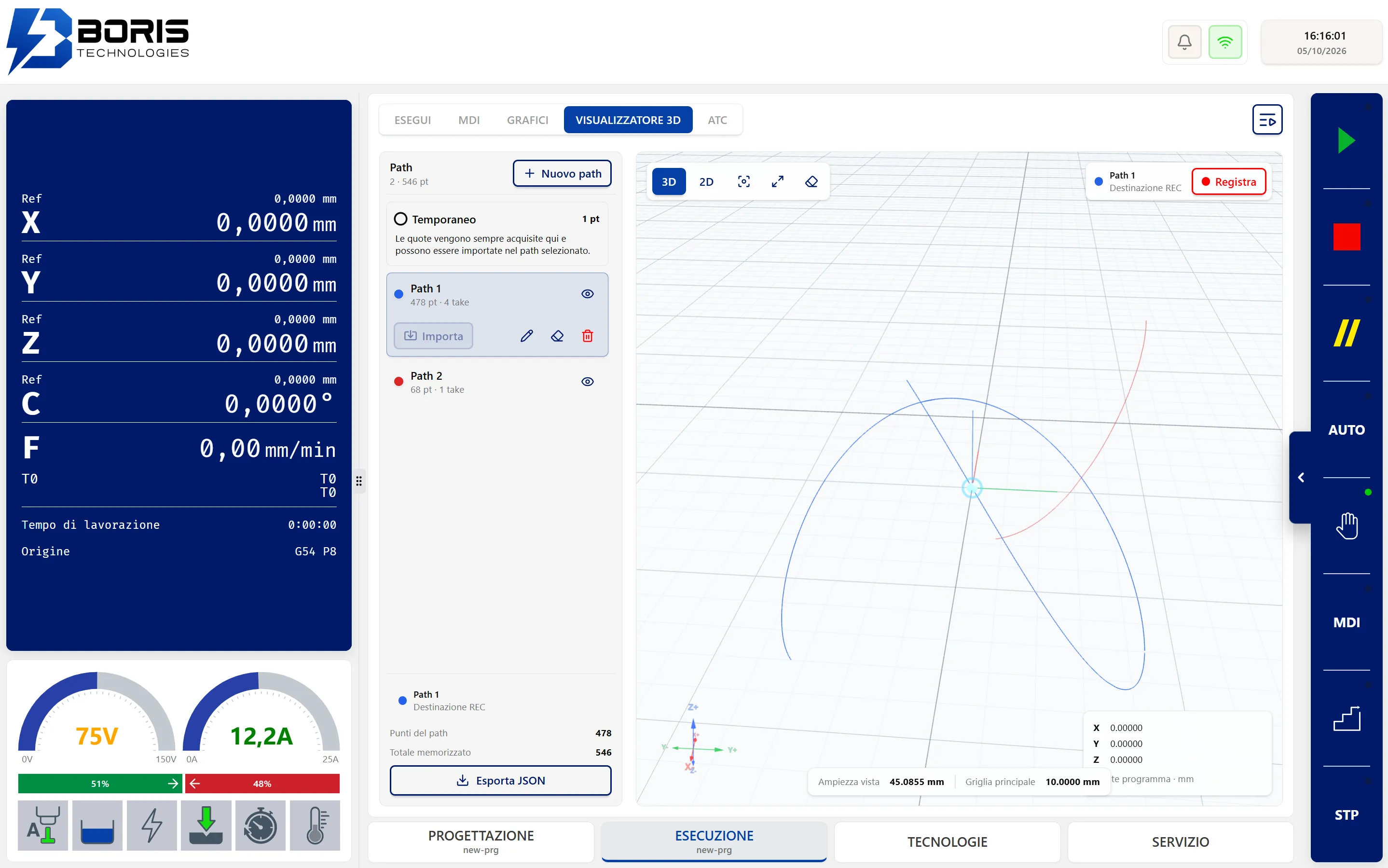The width and height of the screenshot is (1388, 868).
Task: Open the ESEGUI tab
Action: 412,120
